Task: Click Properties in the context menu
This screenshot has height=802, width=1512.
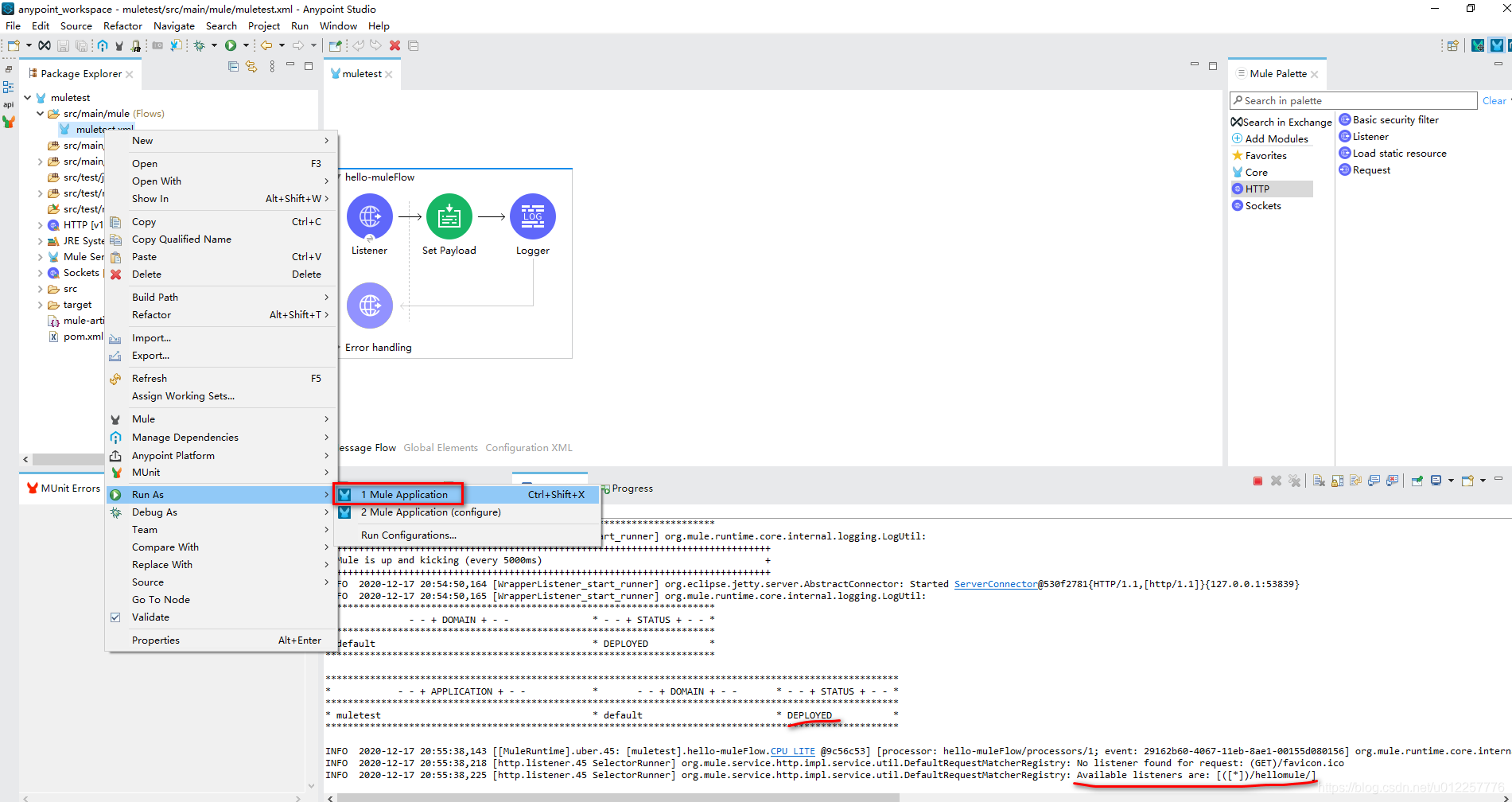Action: click(x=221, y=640)
